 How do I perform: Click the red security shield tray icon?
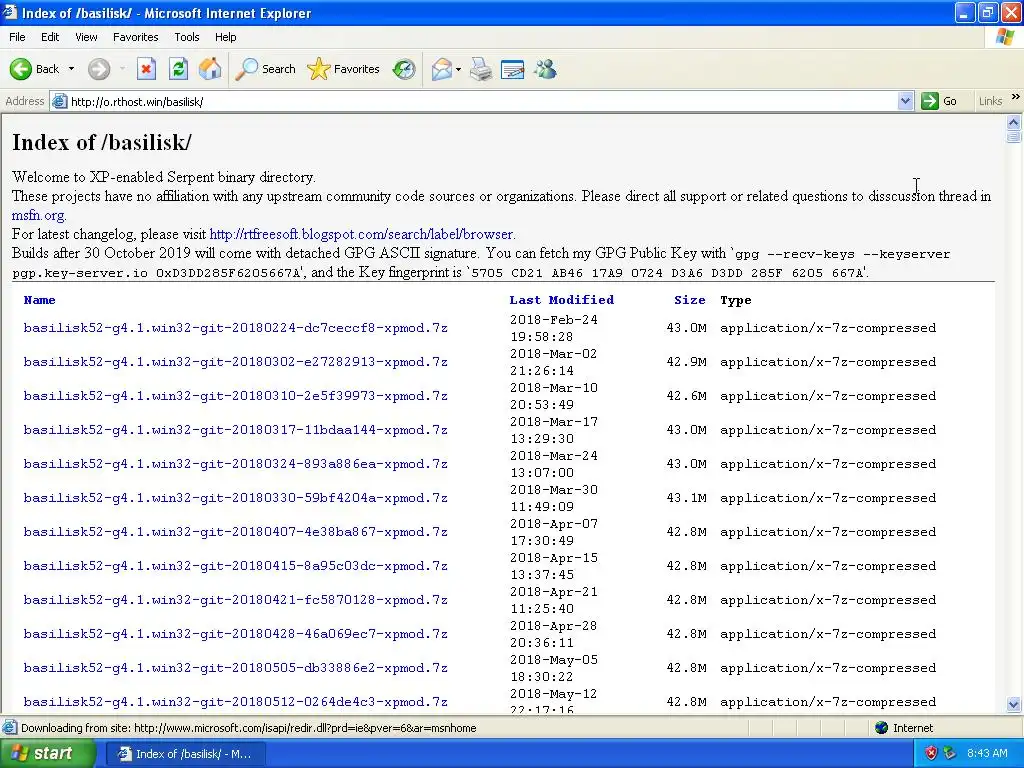(931, 754)
